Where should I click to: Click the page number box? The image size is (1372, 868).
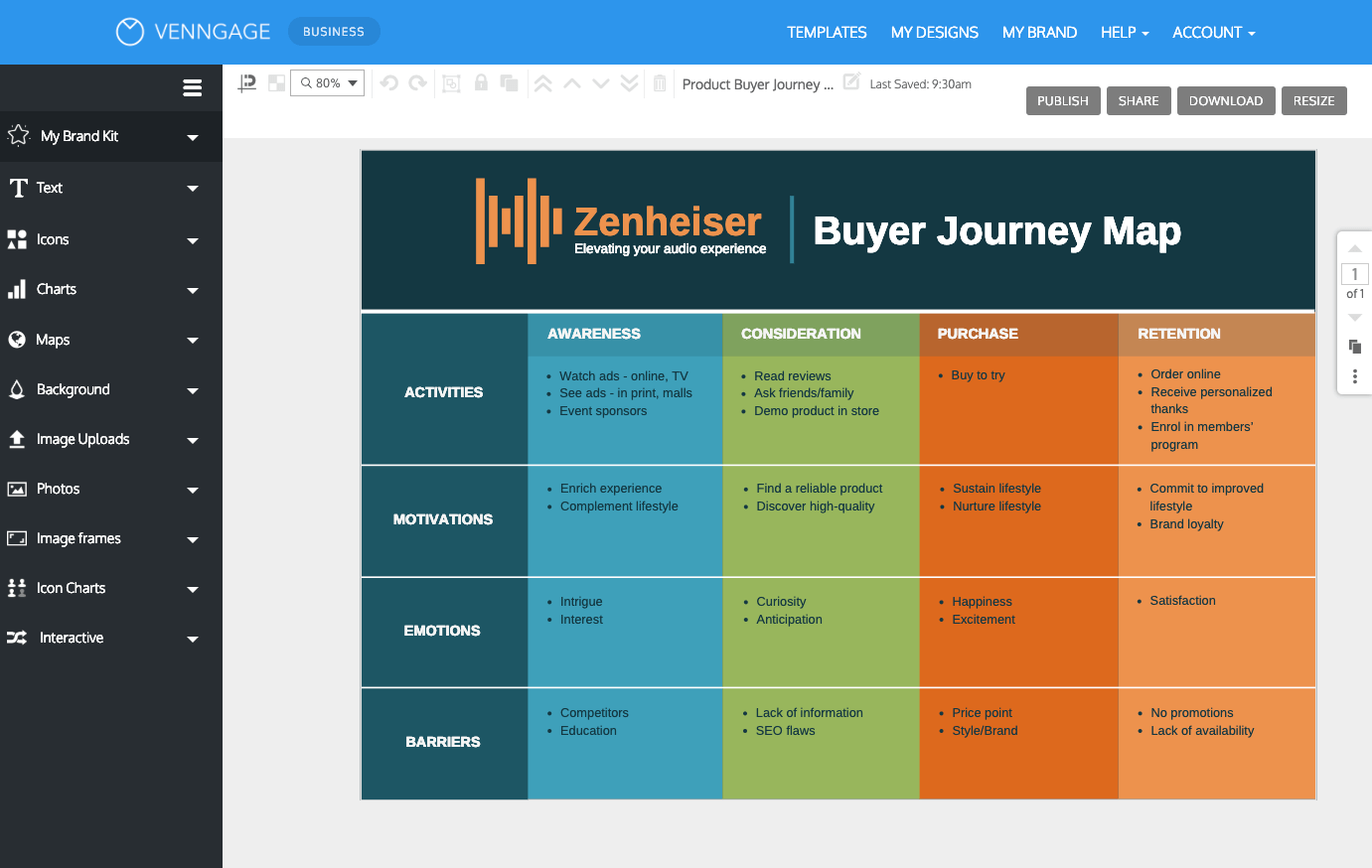[1355, 274]
